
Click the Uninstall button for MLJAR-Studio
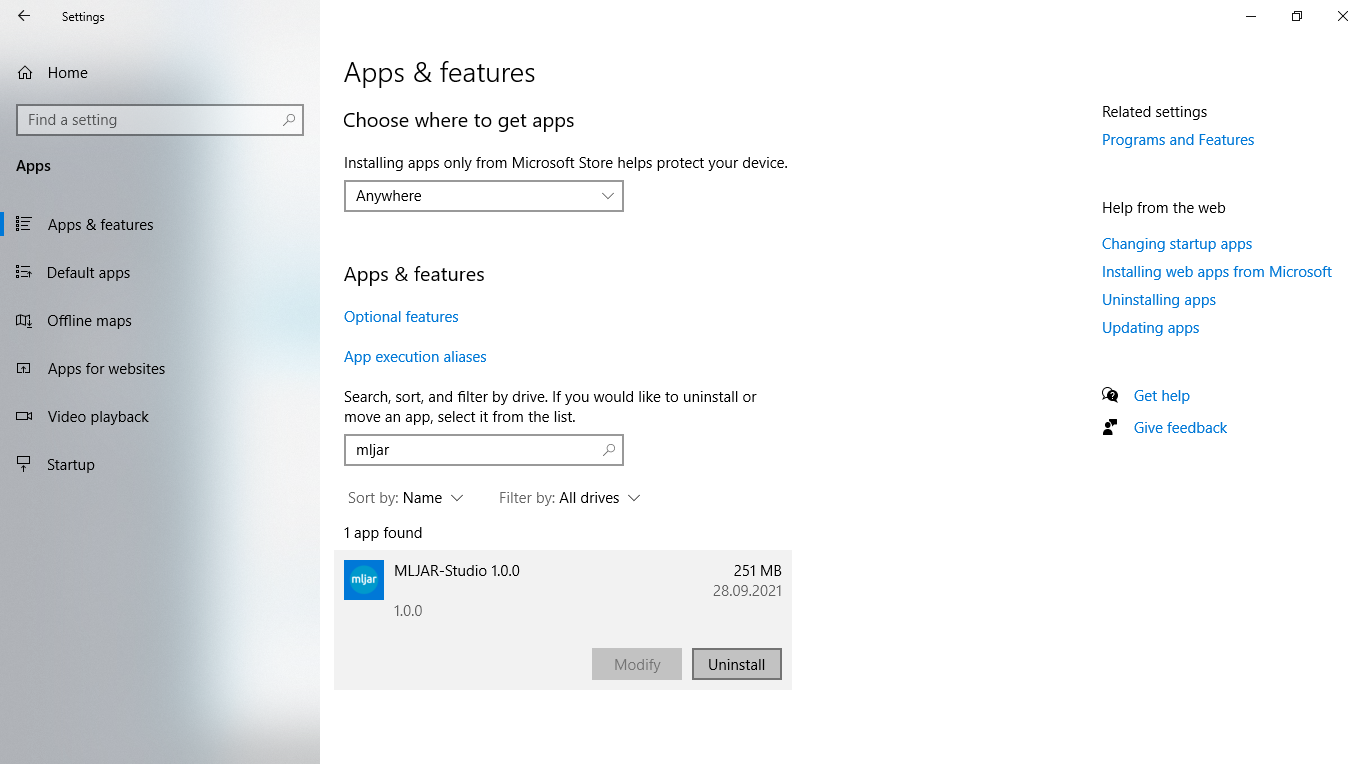pos(737,664)
